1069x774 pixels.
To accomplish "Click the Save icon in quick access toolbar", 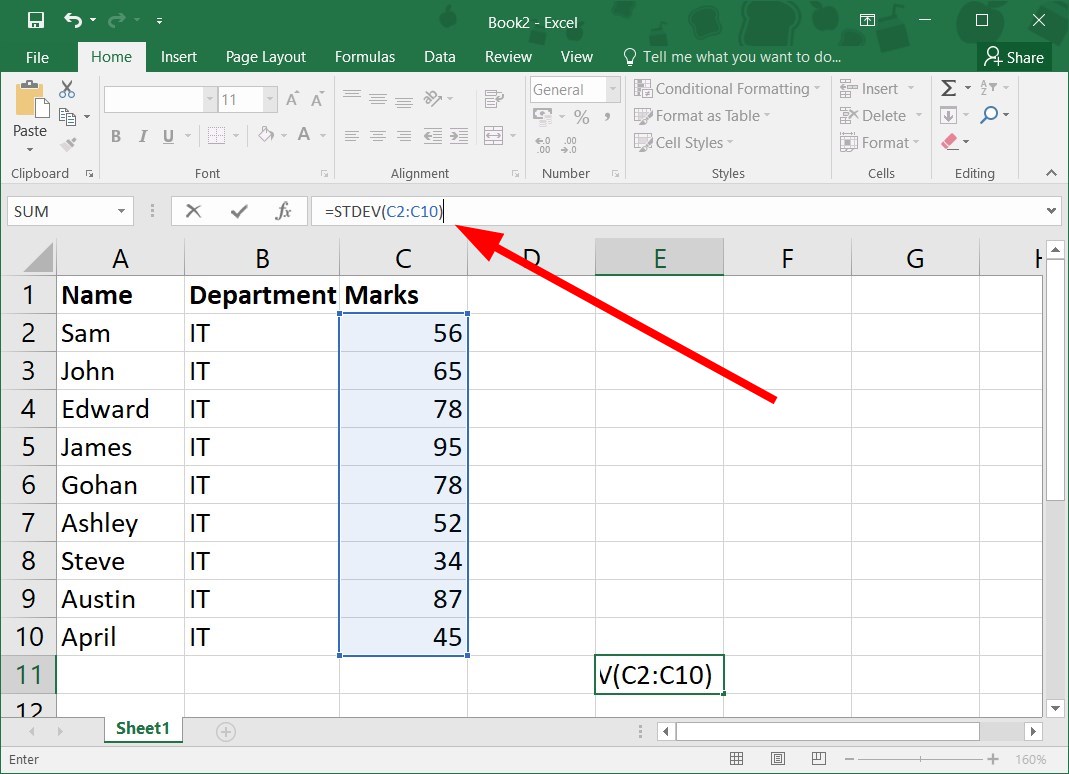I will 35,20.
